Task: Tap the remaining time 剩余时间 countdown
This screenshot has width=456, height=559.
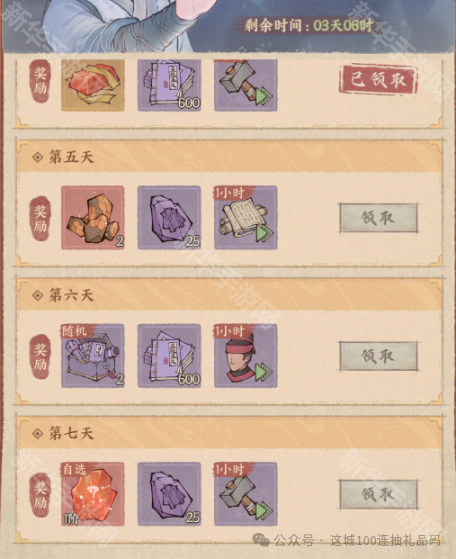Action: tap(309, 26)
